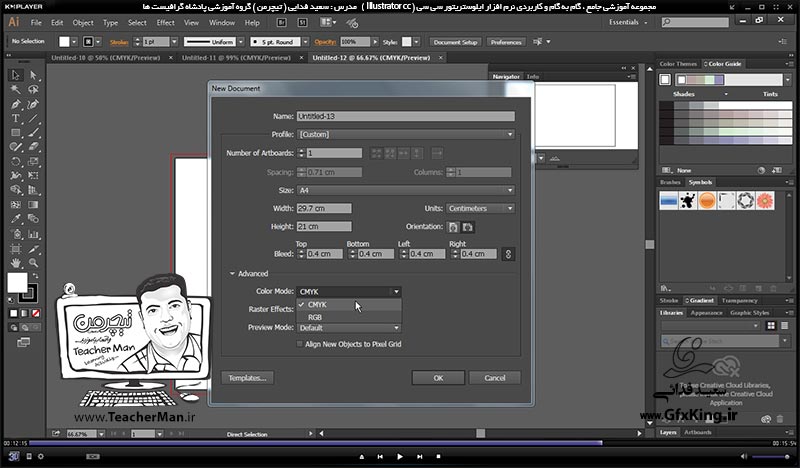Screen dimensions: 800x468
Task: Select the Gradient tool in toolbox
Action: coord(33,205)
